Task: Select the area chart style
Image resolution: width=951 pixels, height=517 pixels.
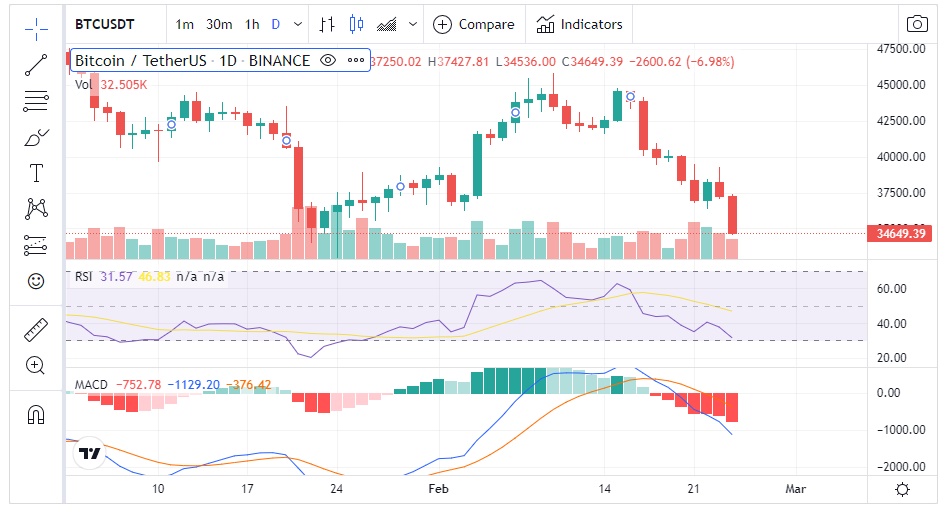Action: coord(386,24)
